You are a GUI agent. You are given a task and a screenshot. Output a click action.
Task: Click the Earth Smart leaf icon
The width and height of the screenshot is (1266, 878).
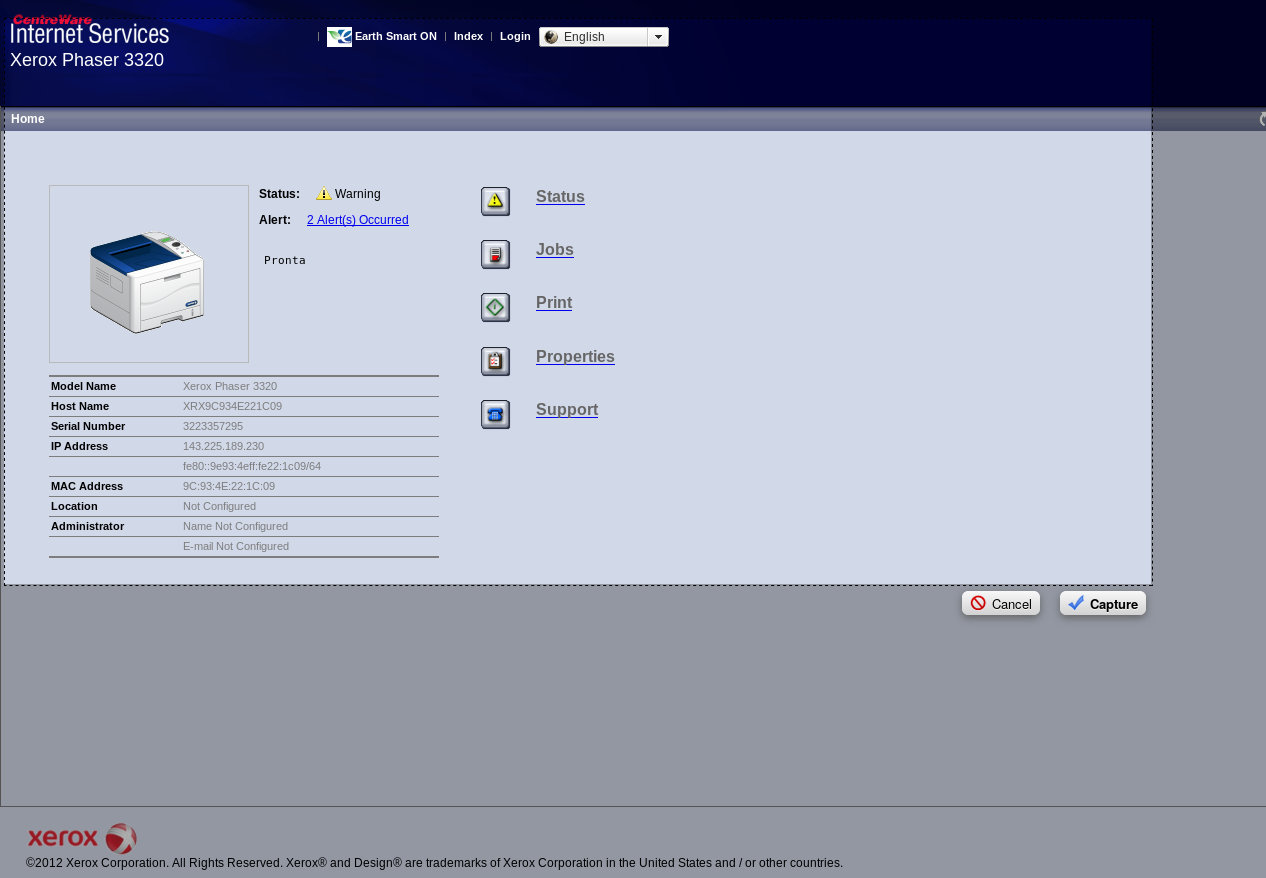[339, 37]
